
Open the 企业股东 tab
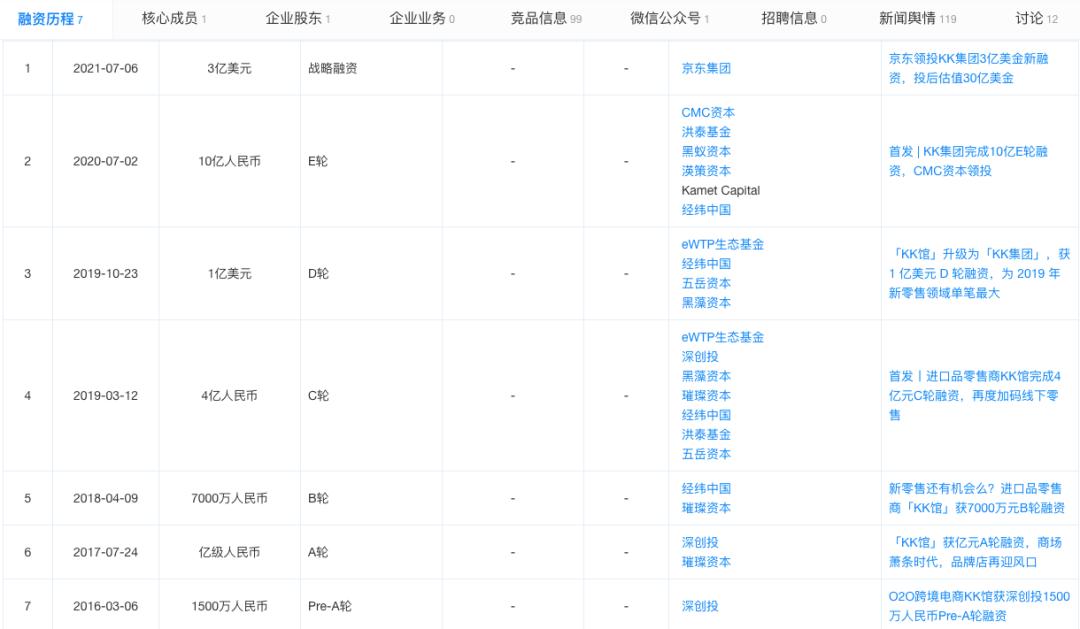298,19
